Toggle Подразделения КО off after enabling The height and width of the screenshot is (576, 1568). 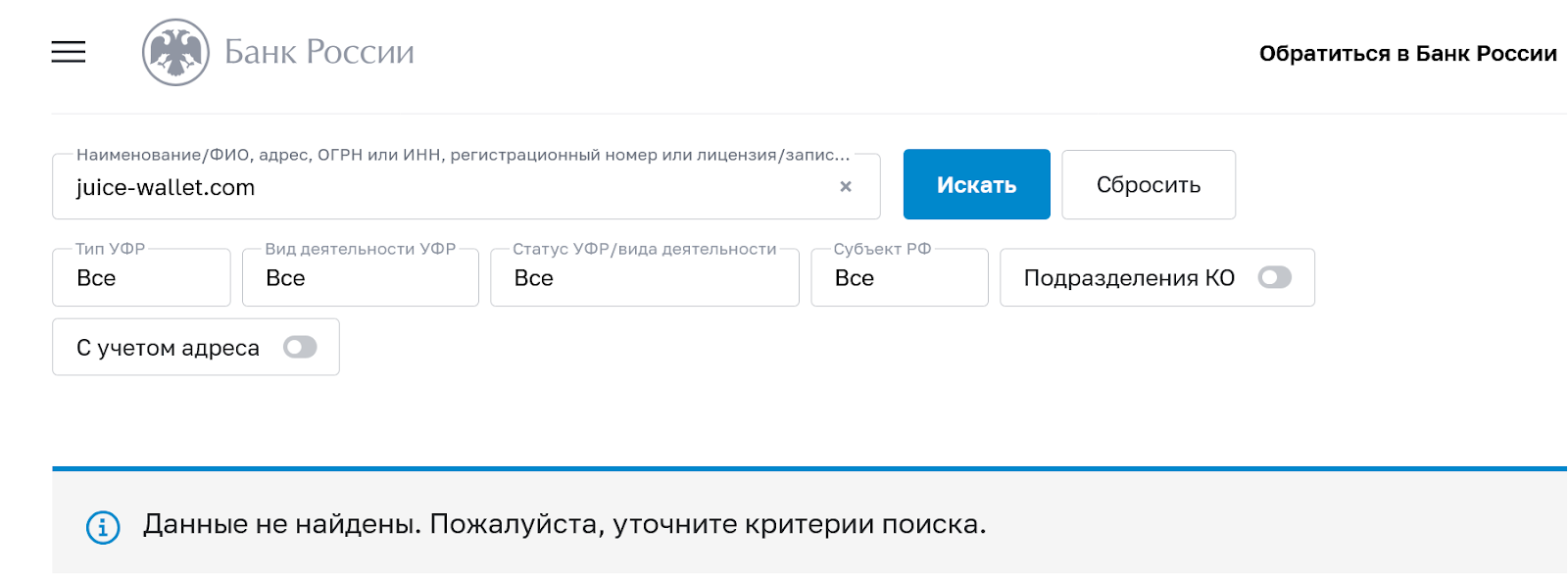coord(1274,278)
